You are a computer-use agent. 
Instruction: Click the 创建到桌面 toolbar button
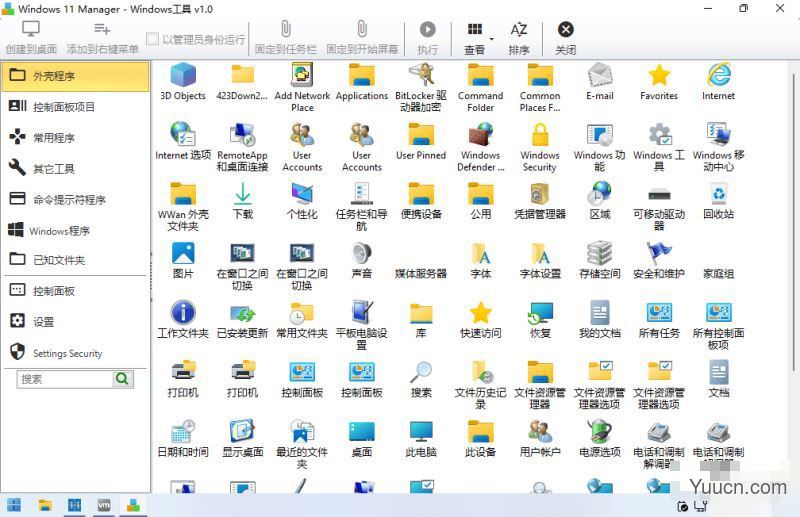pos(31,38)
